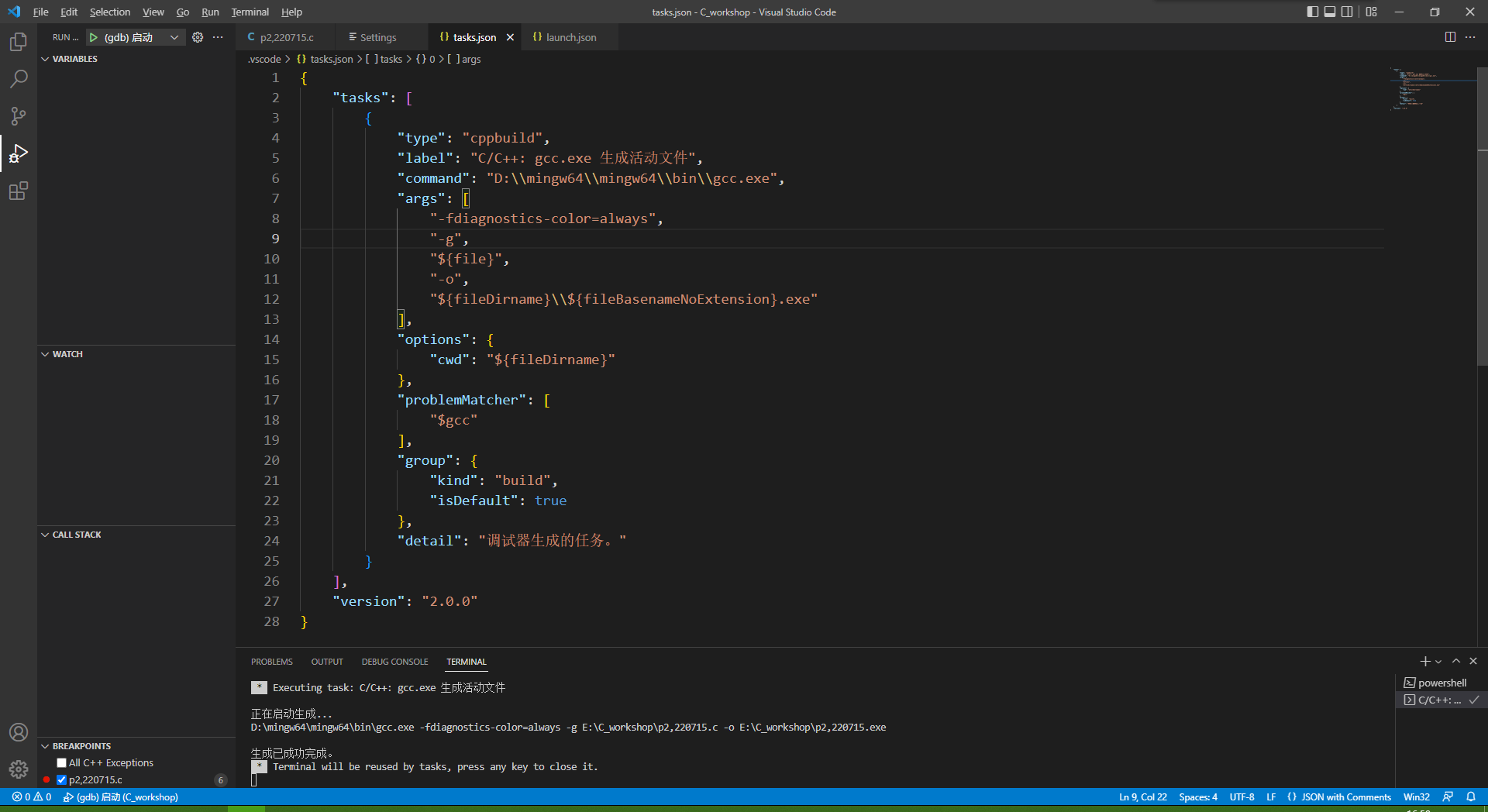Open the Extensions view
The height and width of the screenshot is (812, 1488).
(x=19, y=191)
